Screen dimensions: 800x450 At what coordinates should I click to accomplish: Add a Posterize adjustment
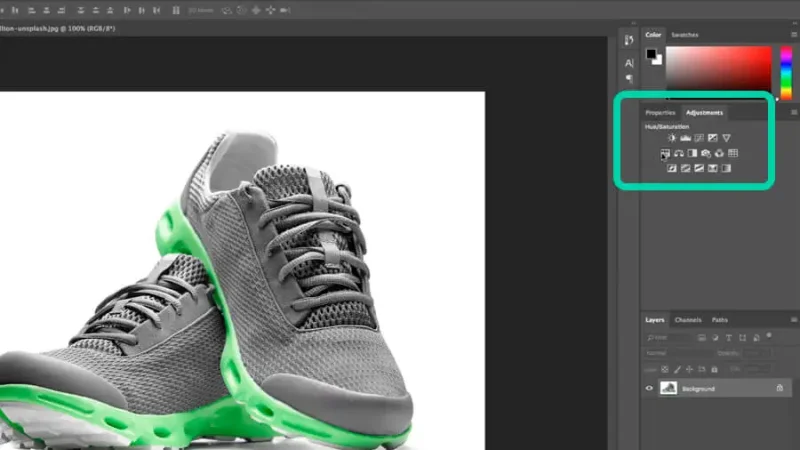(686, 168)
